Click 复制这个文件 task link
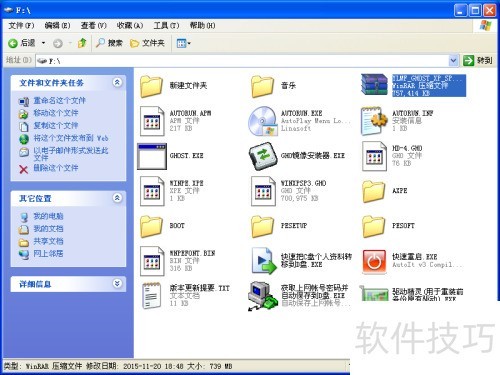Viewport: 500px width, 375px height. 56,126
